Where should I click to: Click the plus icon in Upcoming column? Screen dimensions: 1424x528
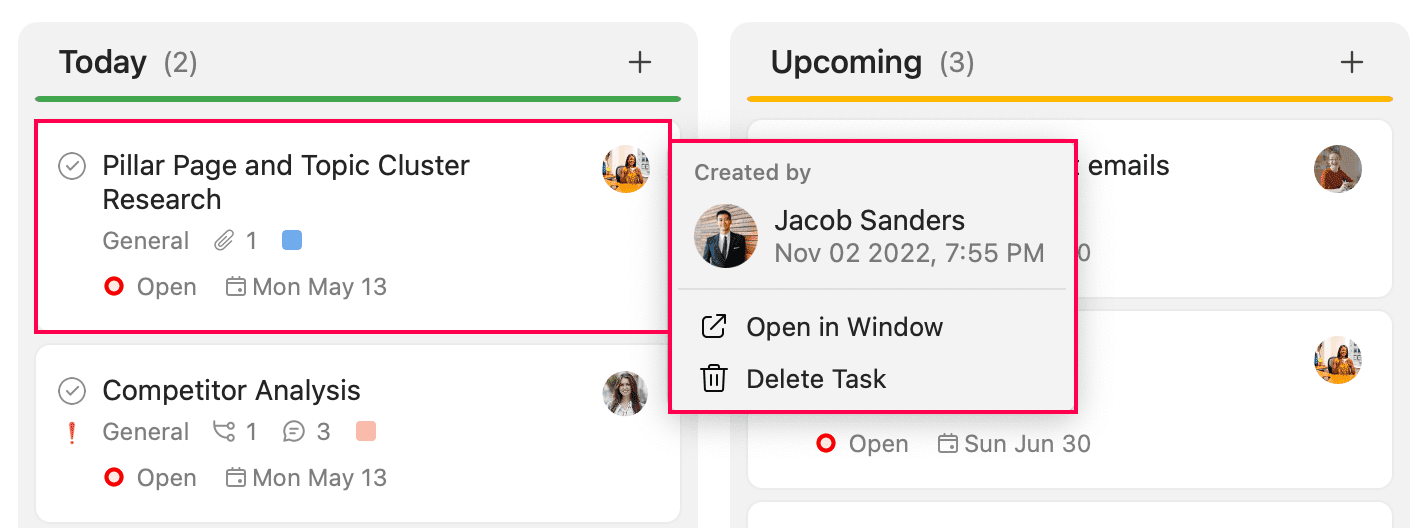coord(1351,62)
